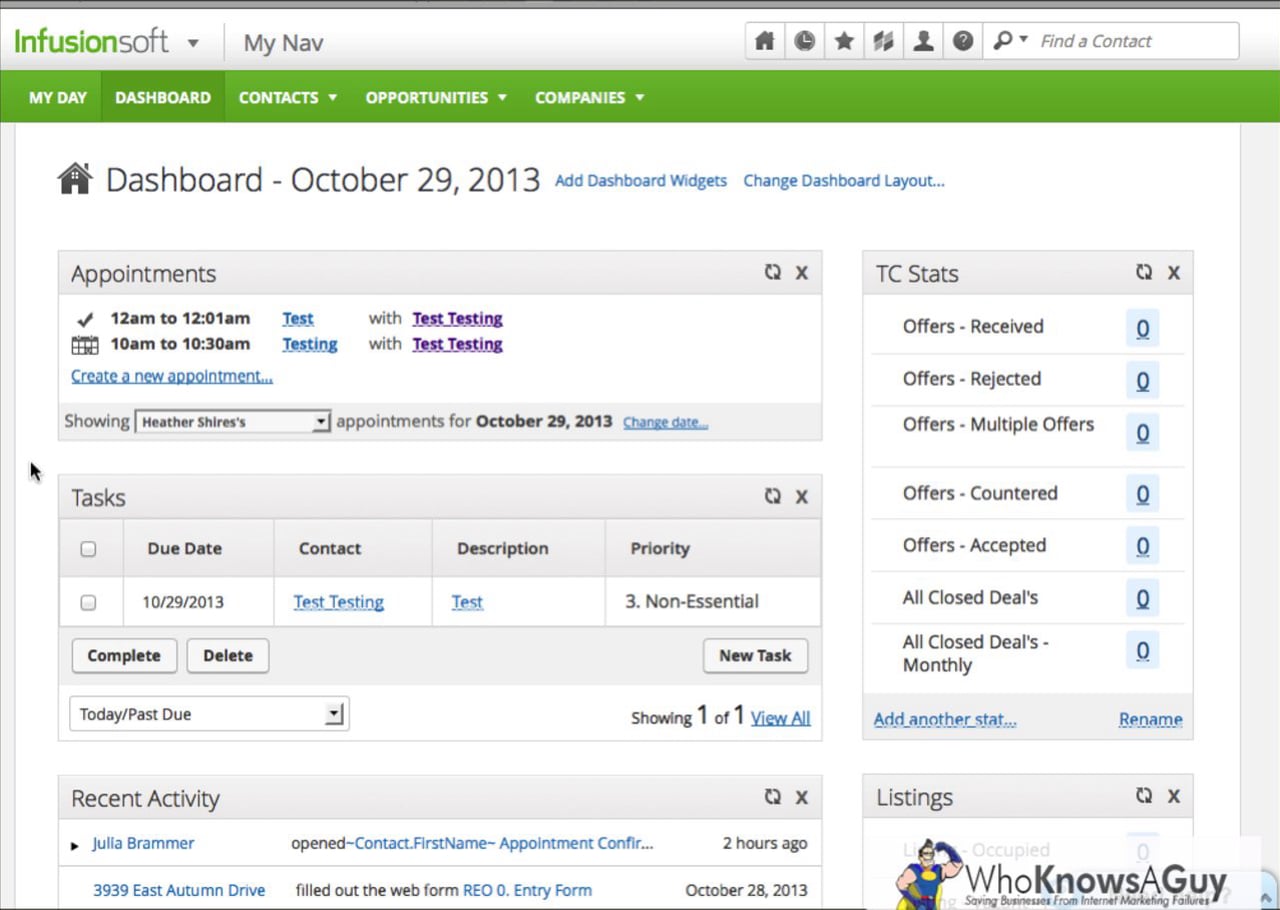Open recently viewed items via the clock icon
This screenshot has width=1280, height=910.
coord(804,41)
